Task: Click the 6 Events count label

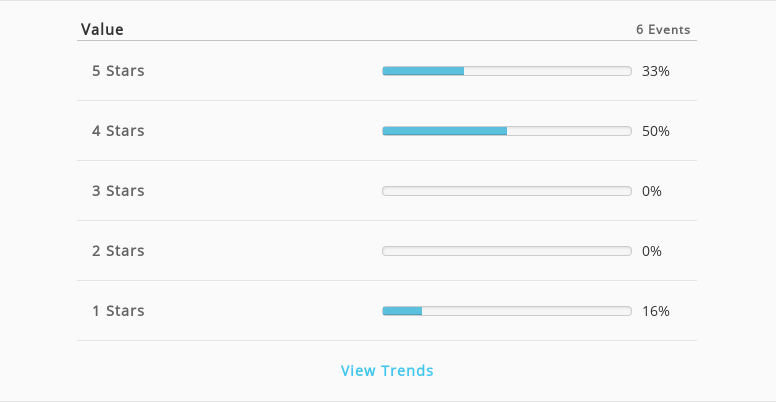Action: point(663,30)
